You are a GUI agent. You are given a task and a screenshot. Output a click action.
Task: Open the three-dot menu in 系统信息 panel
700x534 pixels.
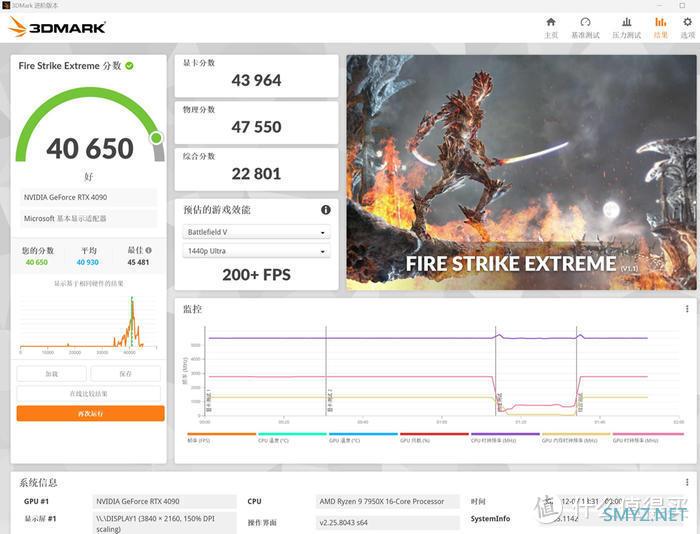(x=687, y=482)
